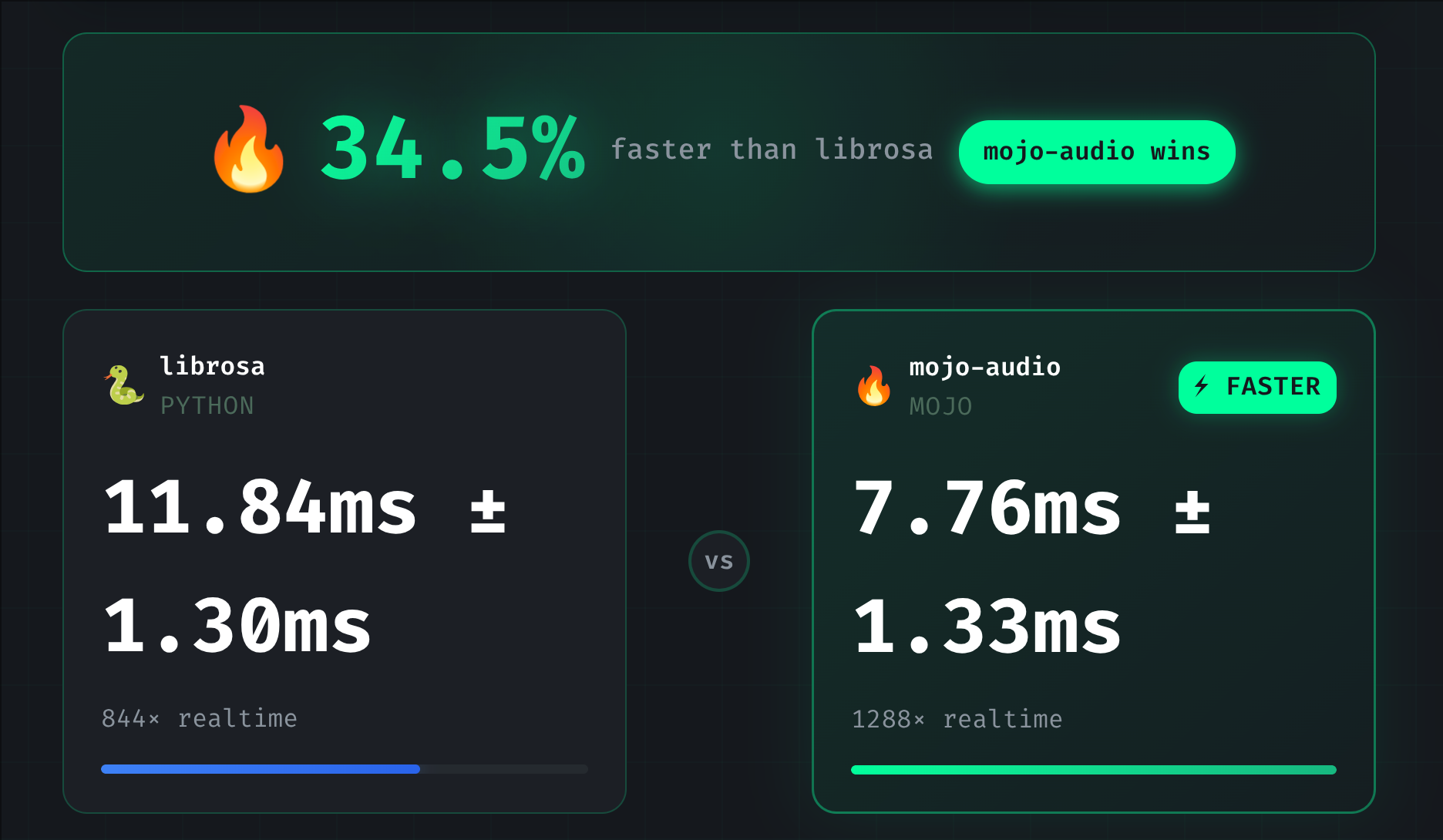This screenshot has height=840, width=1443.
Task: Select the mojo-audio card title
Action: pos(985,367)
